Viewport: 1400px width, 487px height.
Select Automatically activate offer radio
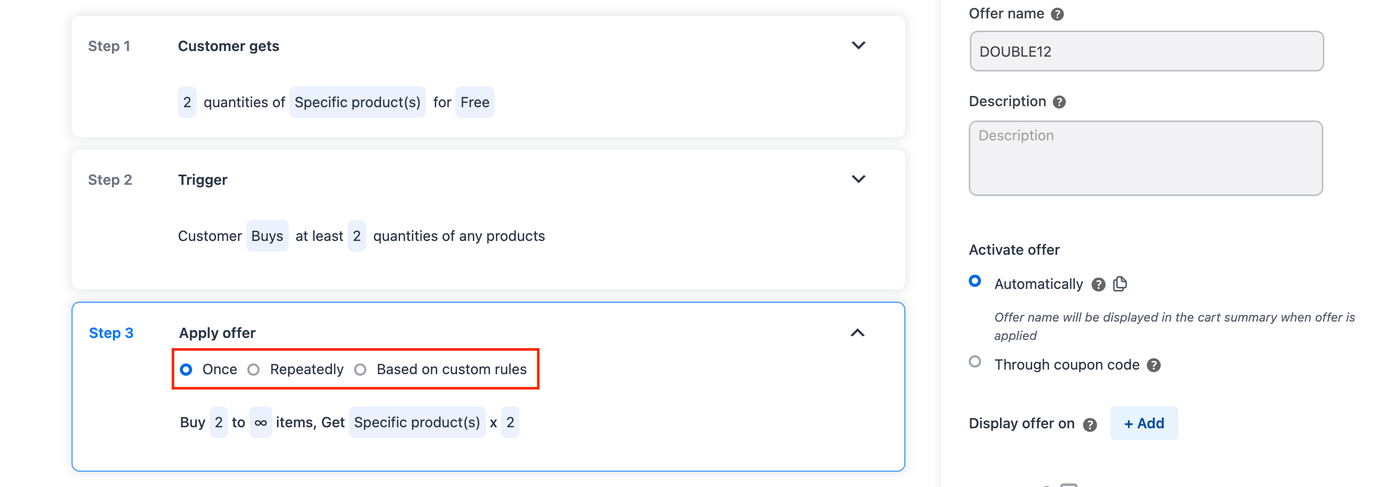975,282
